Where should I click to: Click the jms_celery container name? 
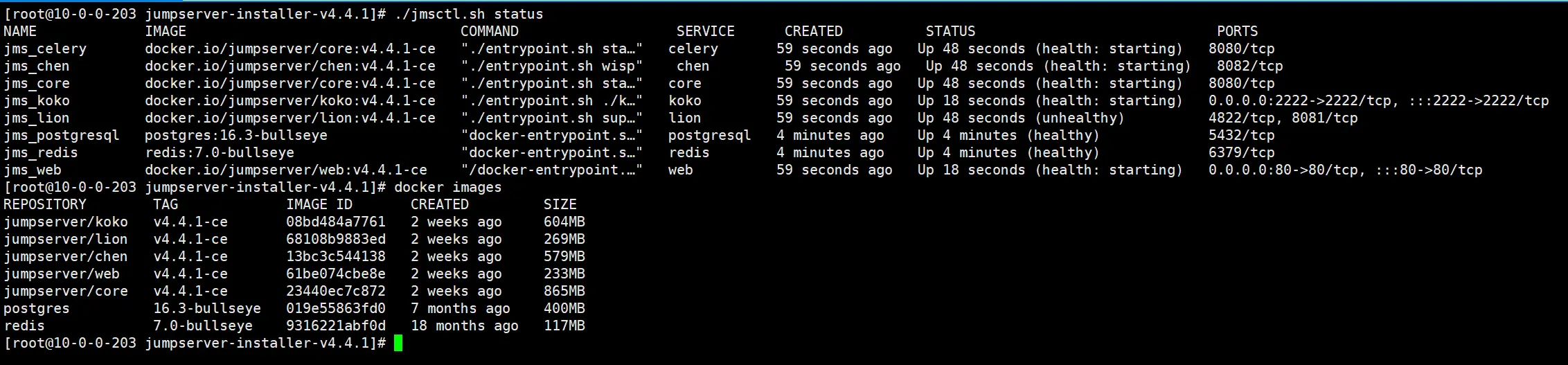[45, 48]
